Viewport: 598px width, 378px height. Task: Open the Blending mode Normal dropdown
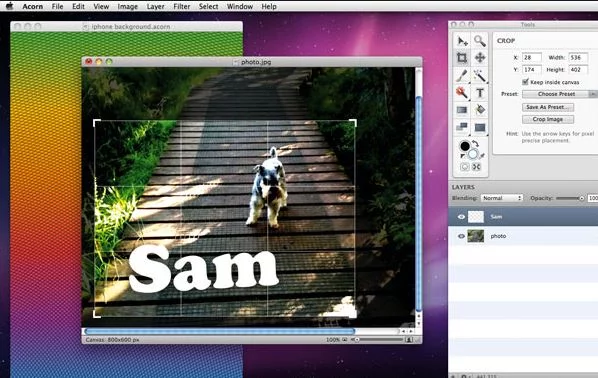pyautogui.click(x=501, y=198)
